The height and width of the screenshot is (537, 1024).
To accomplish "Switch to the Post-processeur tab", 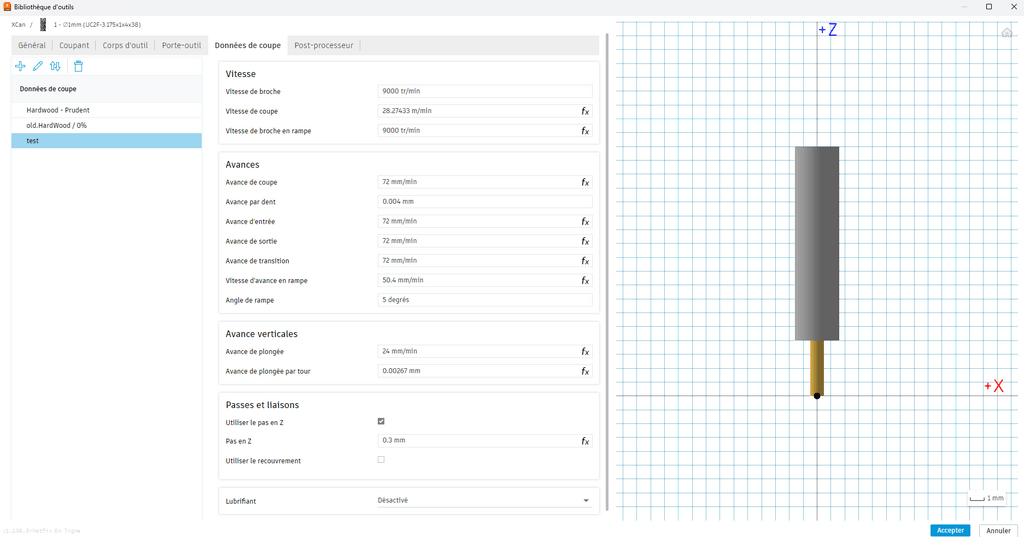I will pyautogui.click(x=323, y=45).
